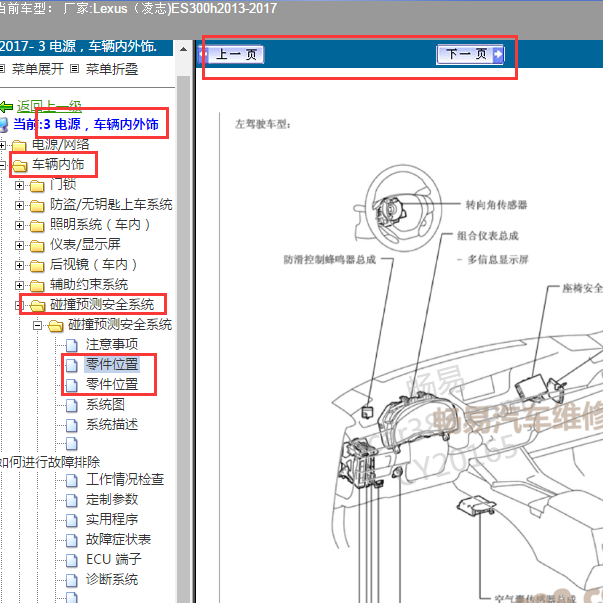Click the 菜单折叠 collapse icon

(x=75, y=69)
